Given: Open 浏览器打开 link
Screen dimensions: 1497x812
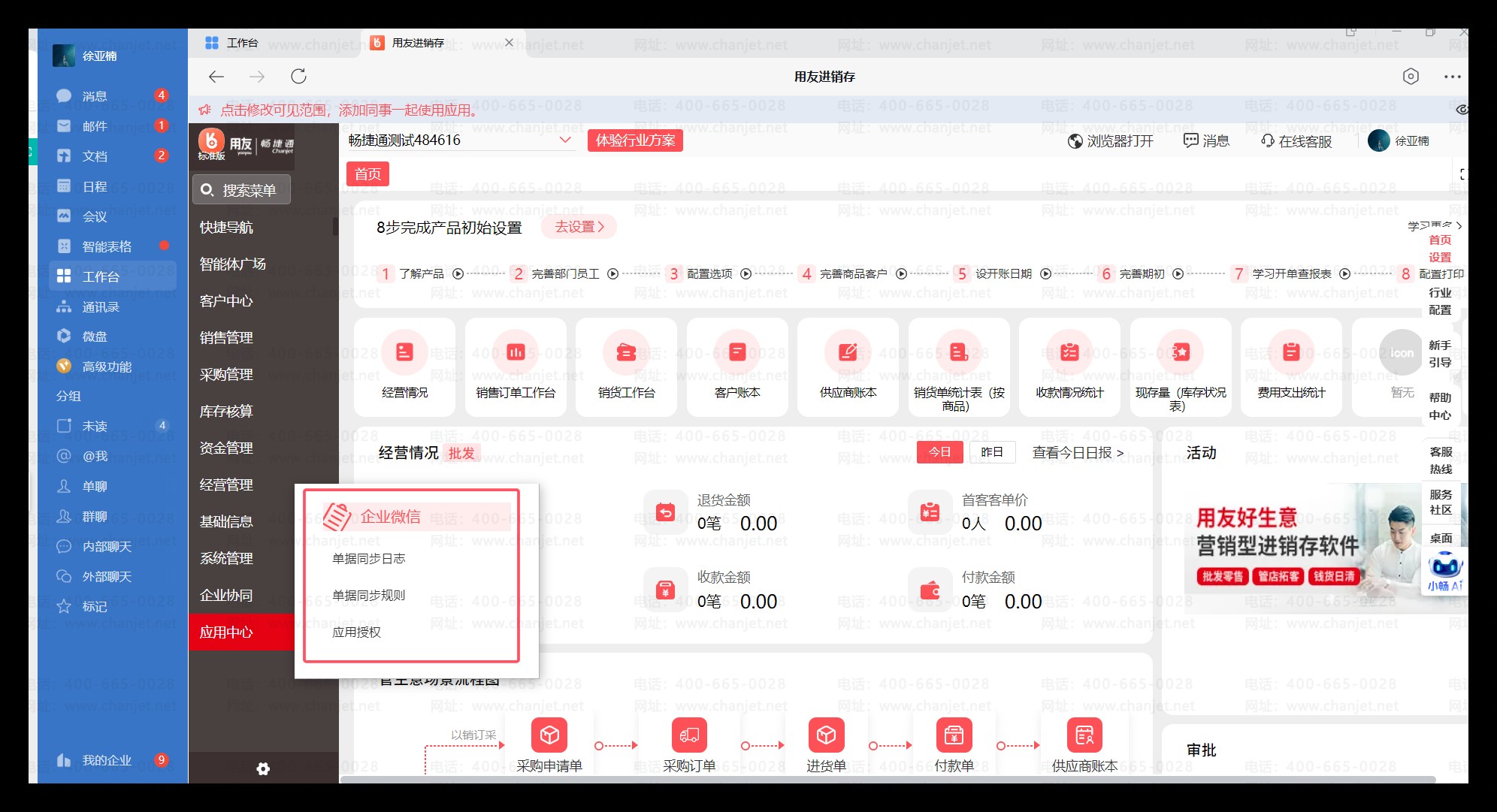Looking at the screenshot, I should click(1111, 141).
